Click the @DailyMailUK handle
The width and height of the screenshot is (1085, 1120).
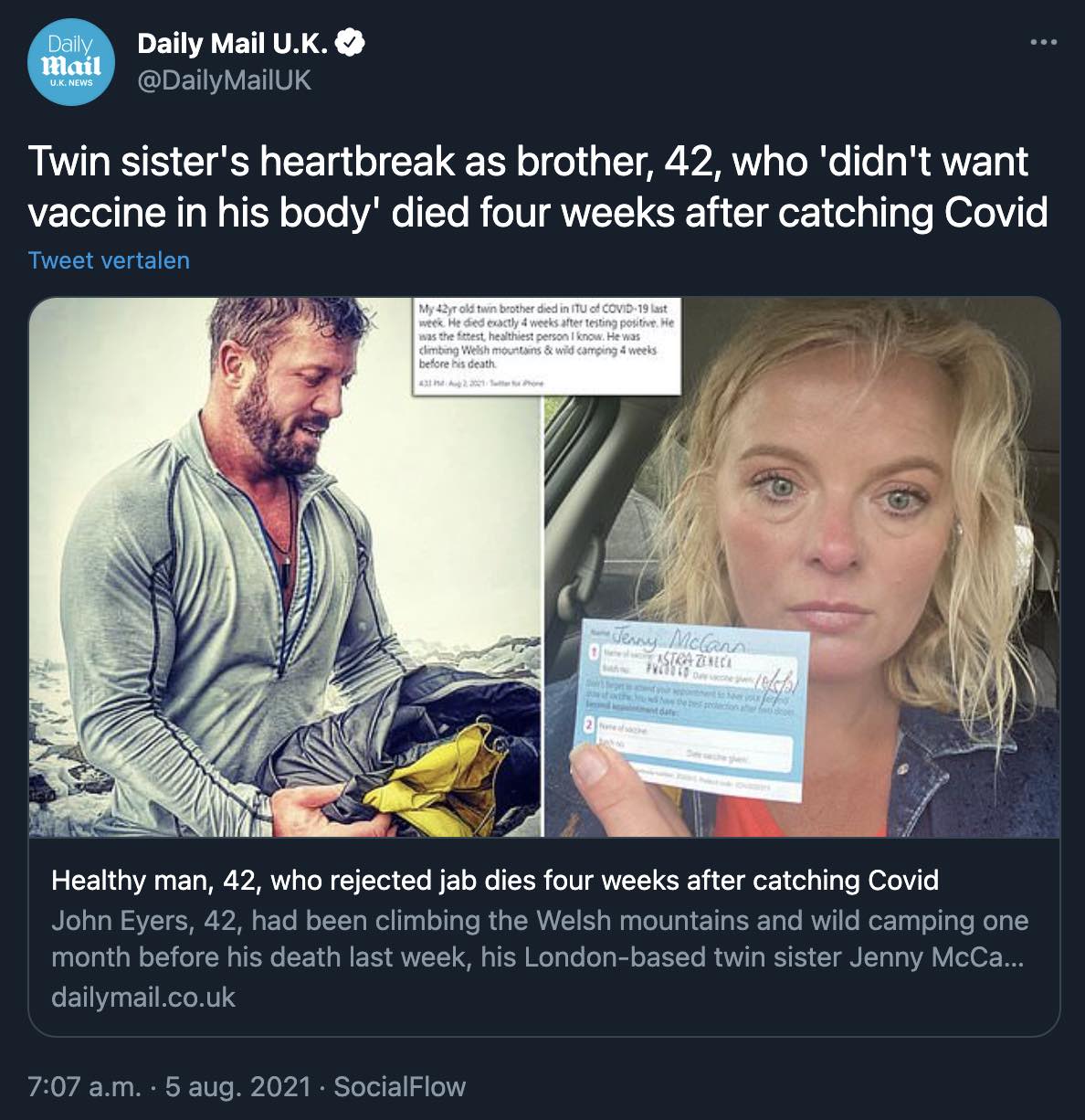coord(224,80)
